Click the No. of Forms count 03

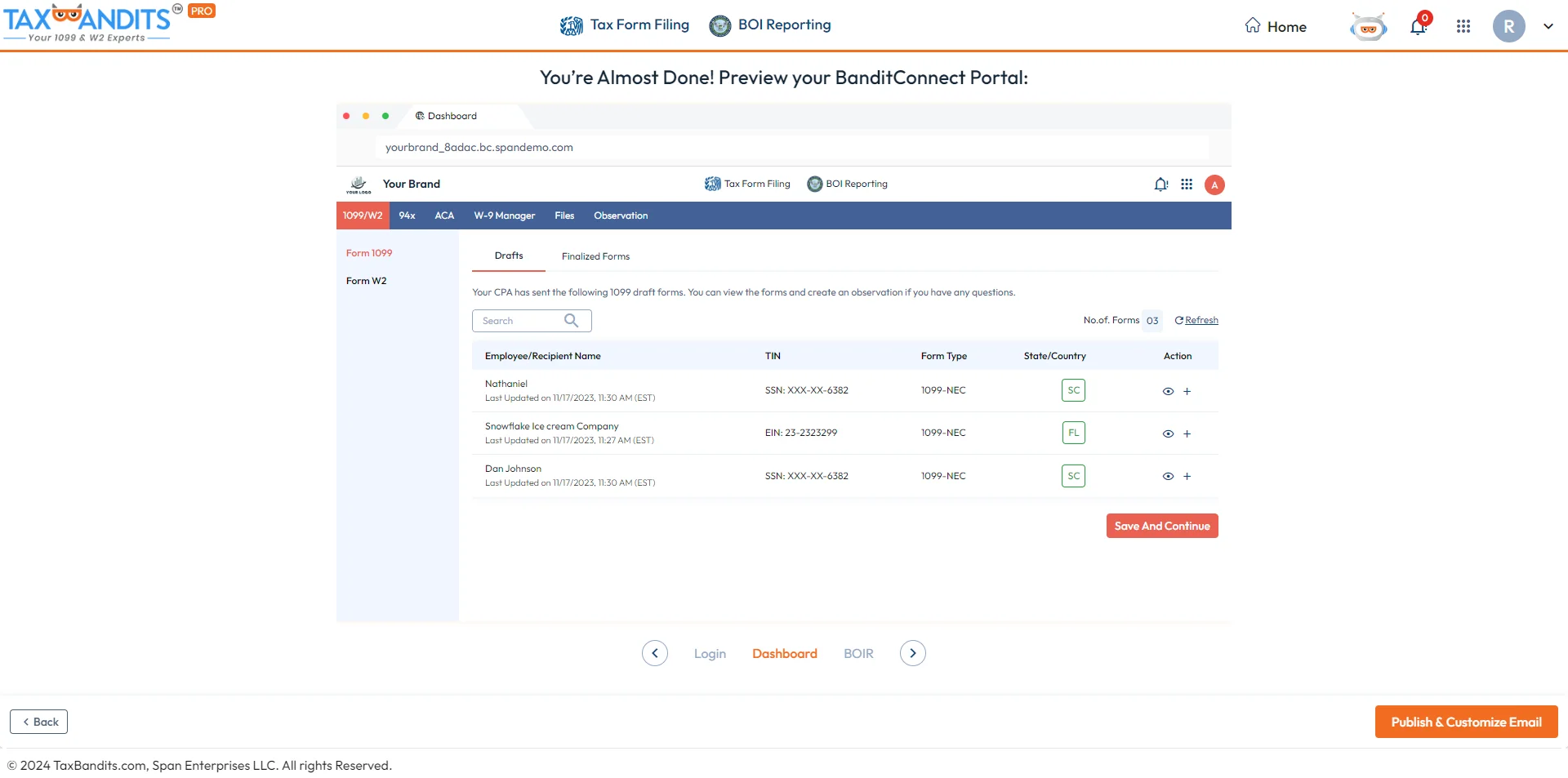tap(1152, 321)
